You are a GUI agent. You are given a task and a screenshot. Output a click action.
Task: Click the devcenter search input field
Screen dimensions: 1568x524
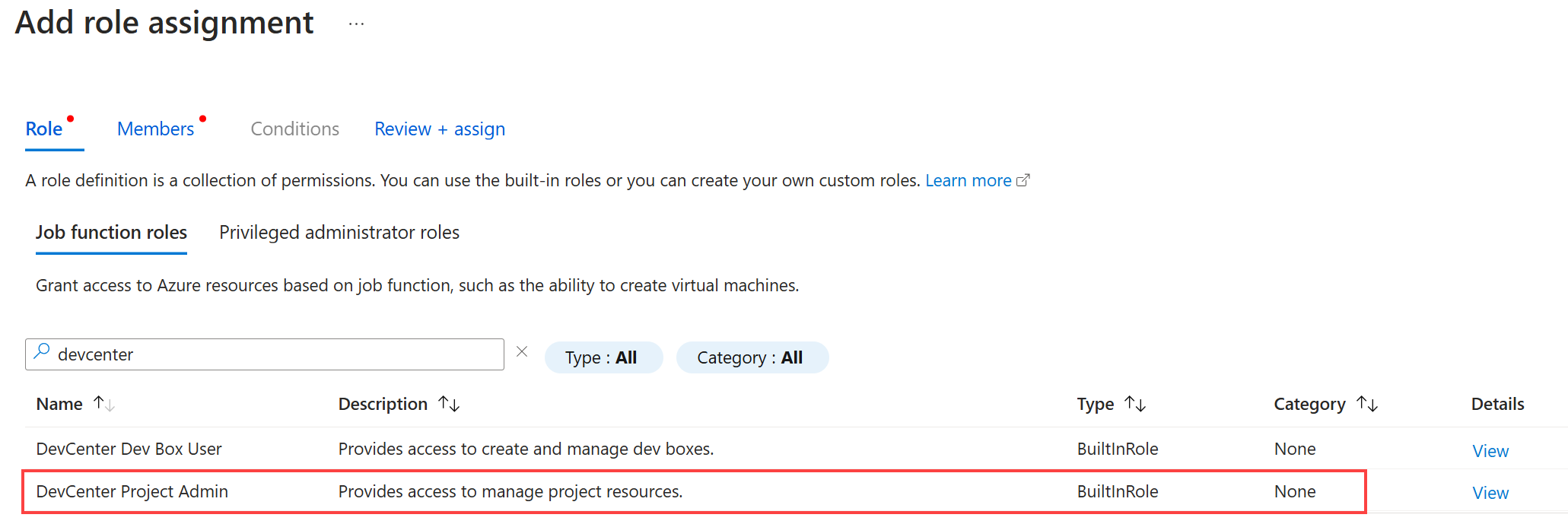coord(265,354)
